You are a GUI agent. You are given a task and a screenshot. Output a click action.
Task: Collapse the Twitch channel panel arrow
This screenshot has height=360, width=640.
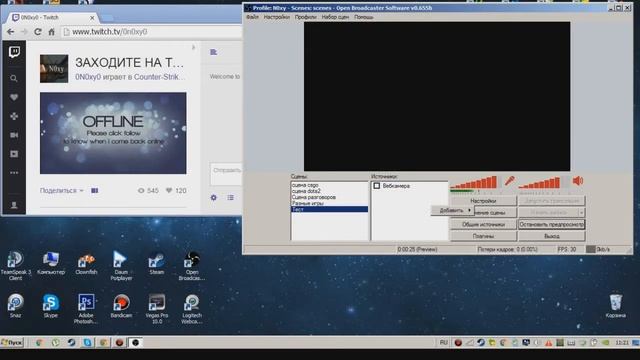coord(193,47)
